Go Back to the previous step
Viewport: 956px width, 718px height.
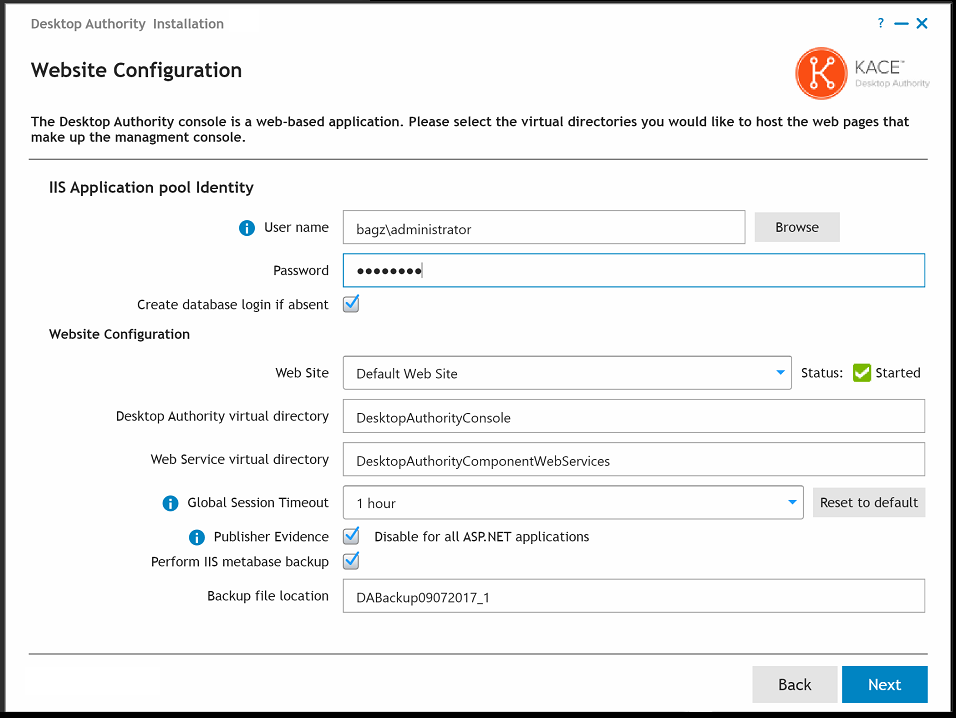(x=794, y=684)
